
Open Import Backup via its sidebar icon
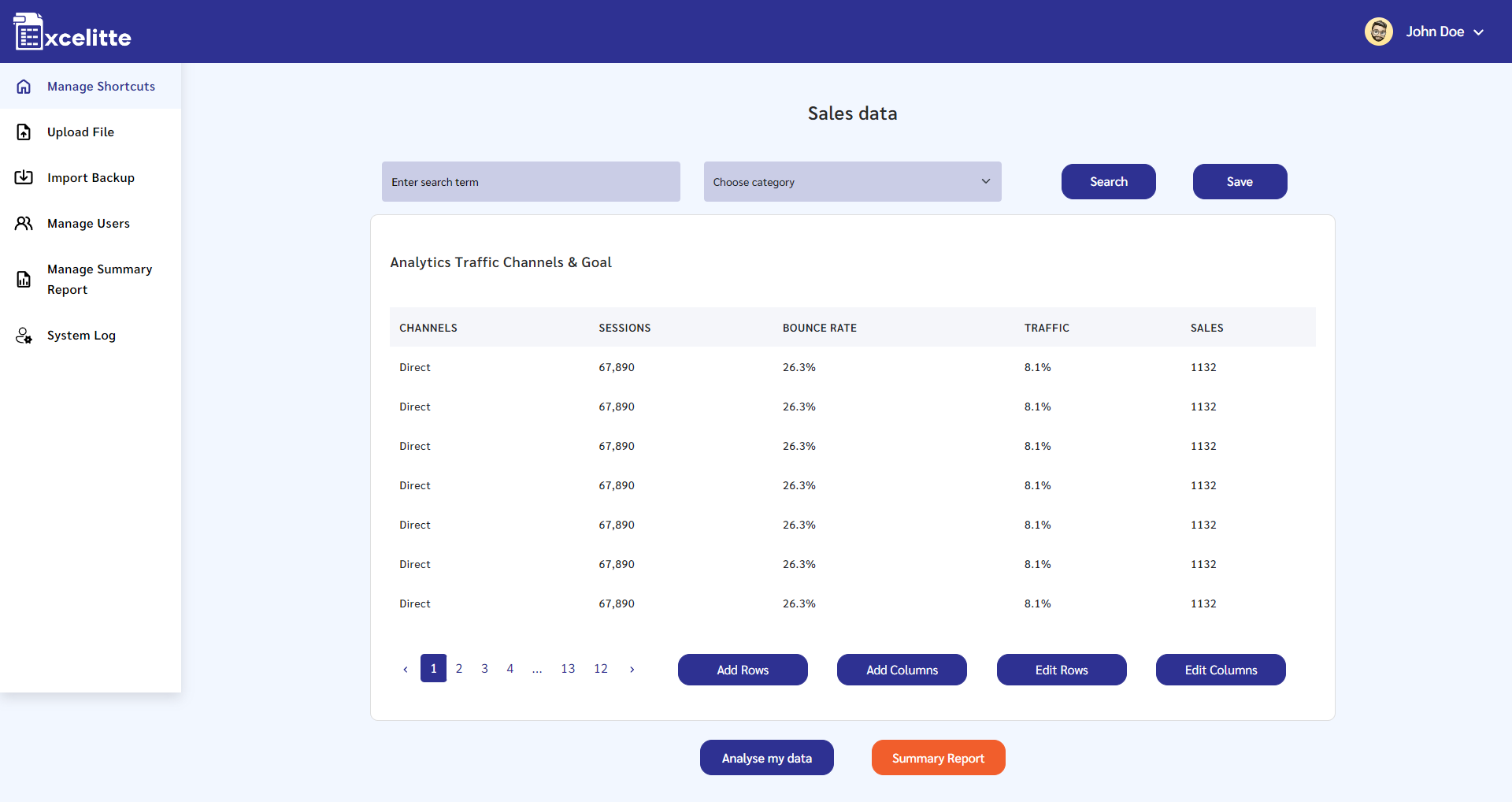24,177
